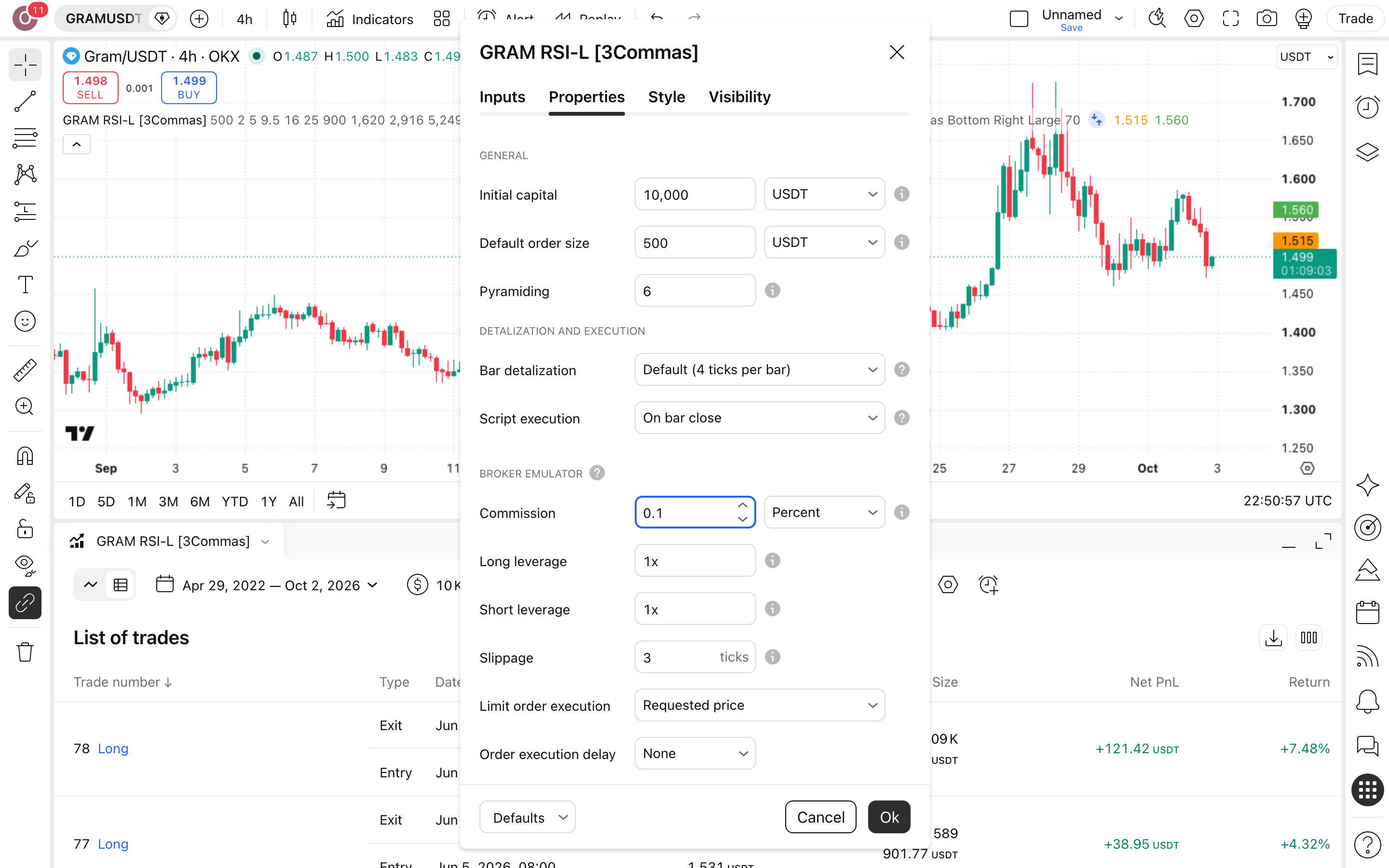This screenshot has height=868, width=1389.
Task: Confirm settings with Ok button
Action: [x=889, y=817]
